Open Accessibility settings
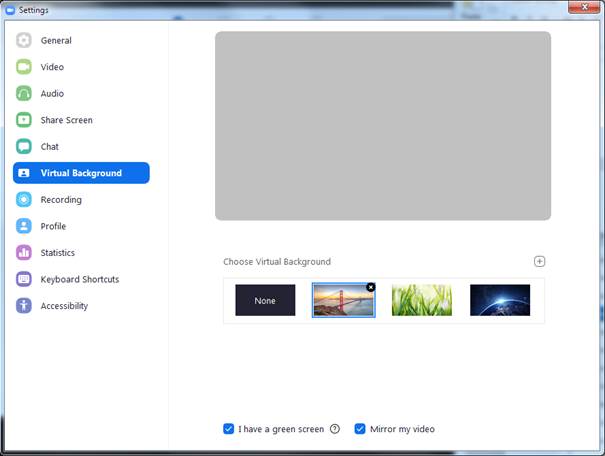Screen dimensions: 605x456 click(64, 306)
